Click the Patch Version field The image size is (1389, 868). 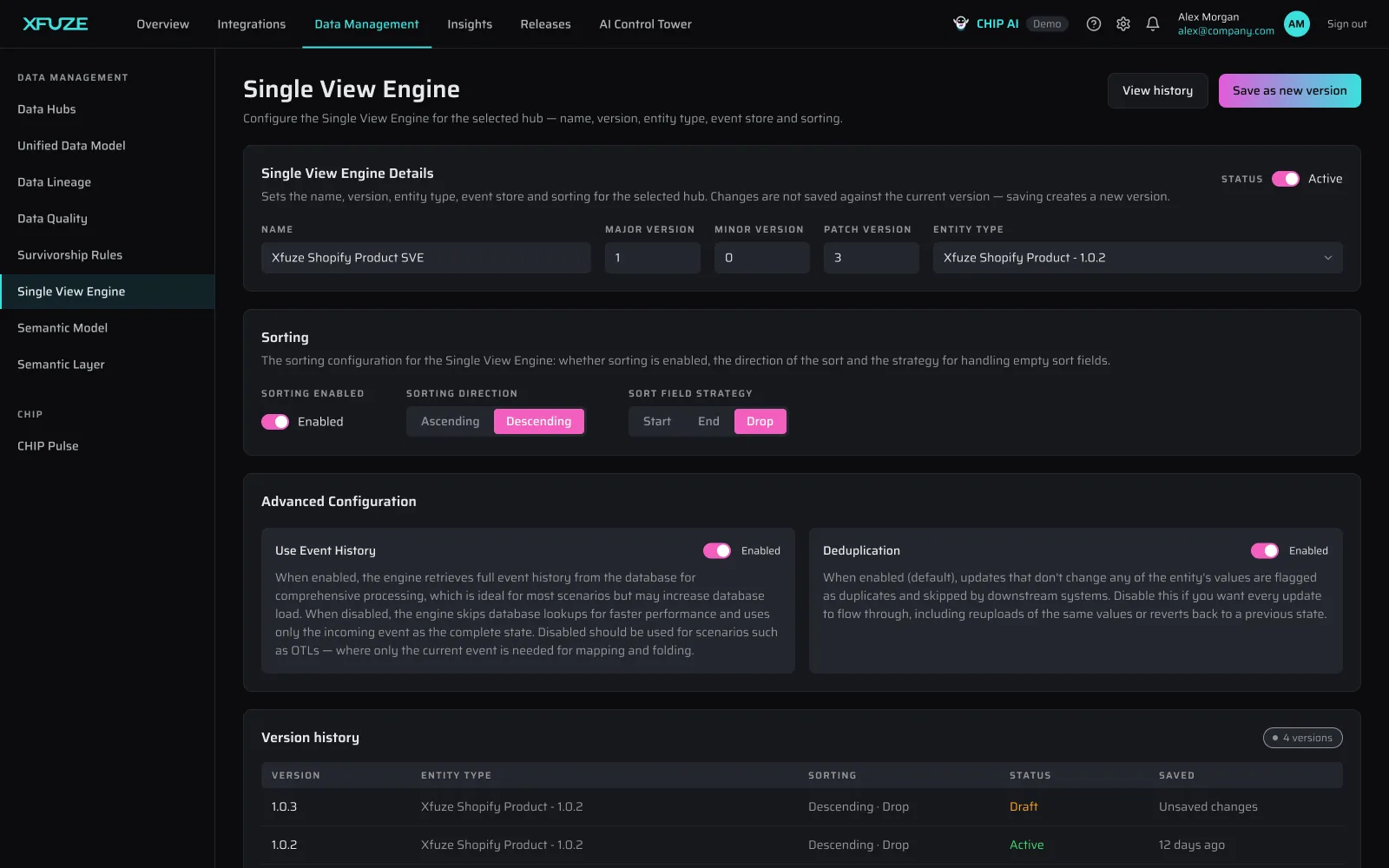[x=871, y=258]
